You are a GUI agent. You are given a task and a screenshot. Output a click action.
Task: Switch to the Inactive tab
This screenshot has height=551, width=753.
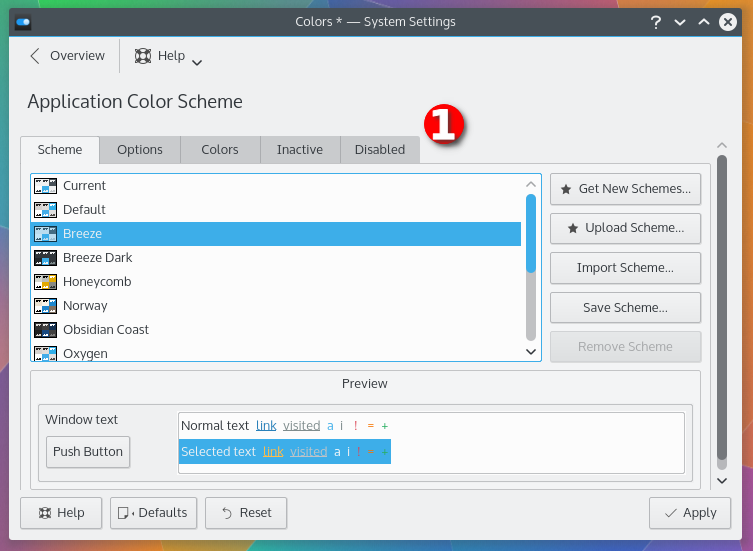300,150
